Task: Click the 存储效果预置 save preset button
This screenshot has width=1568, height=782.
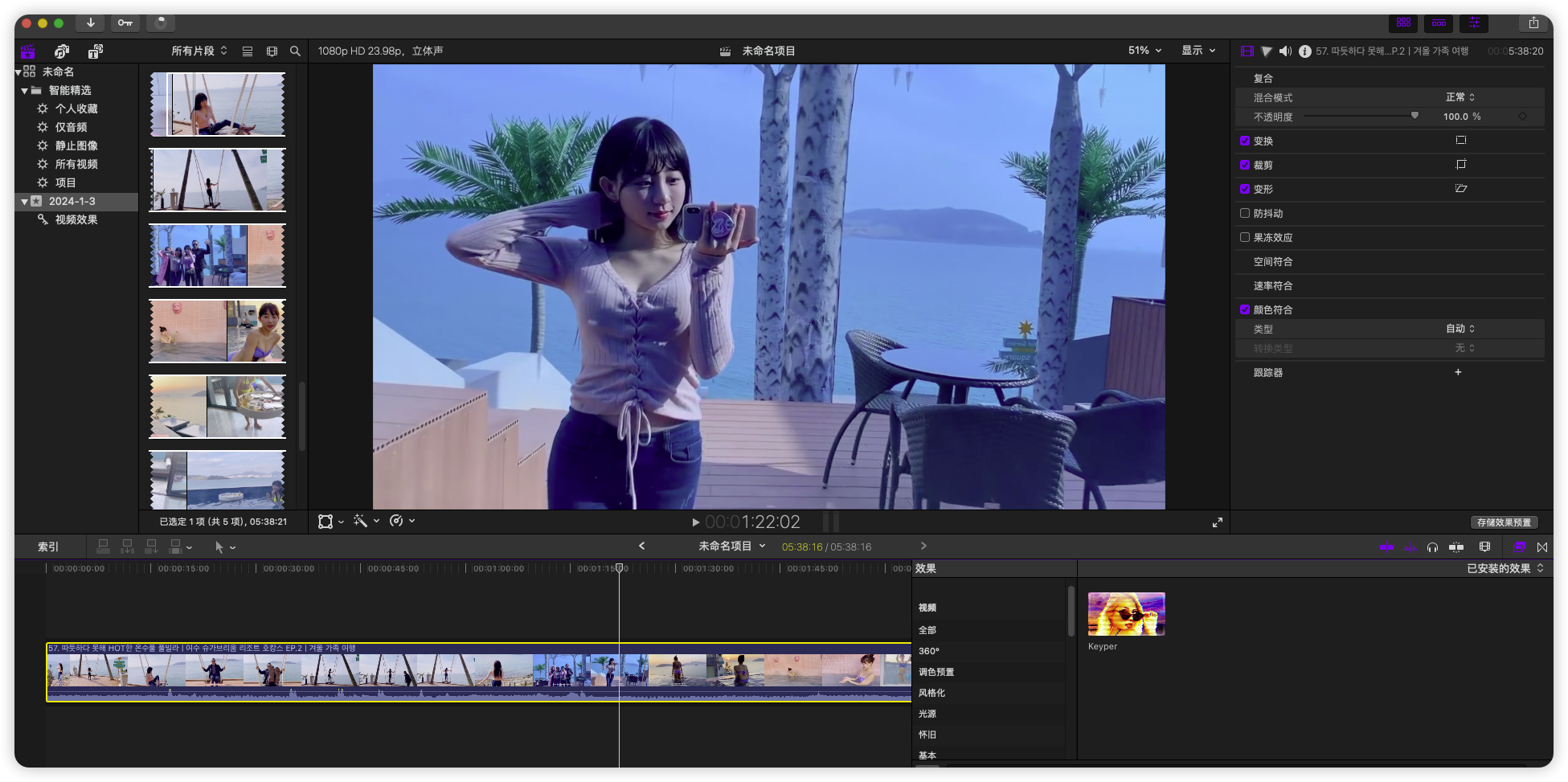Action: pos(1504,522)
